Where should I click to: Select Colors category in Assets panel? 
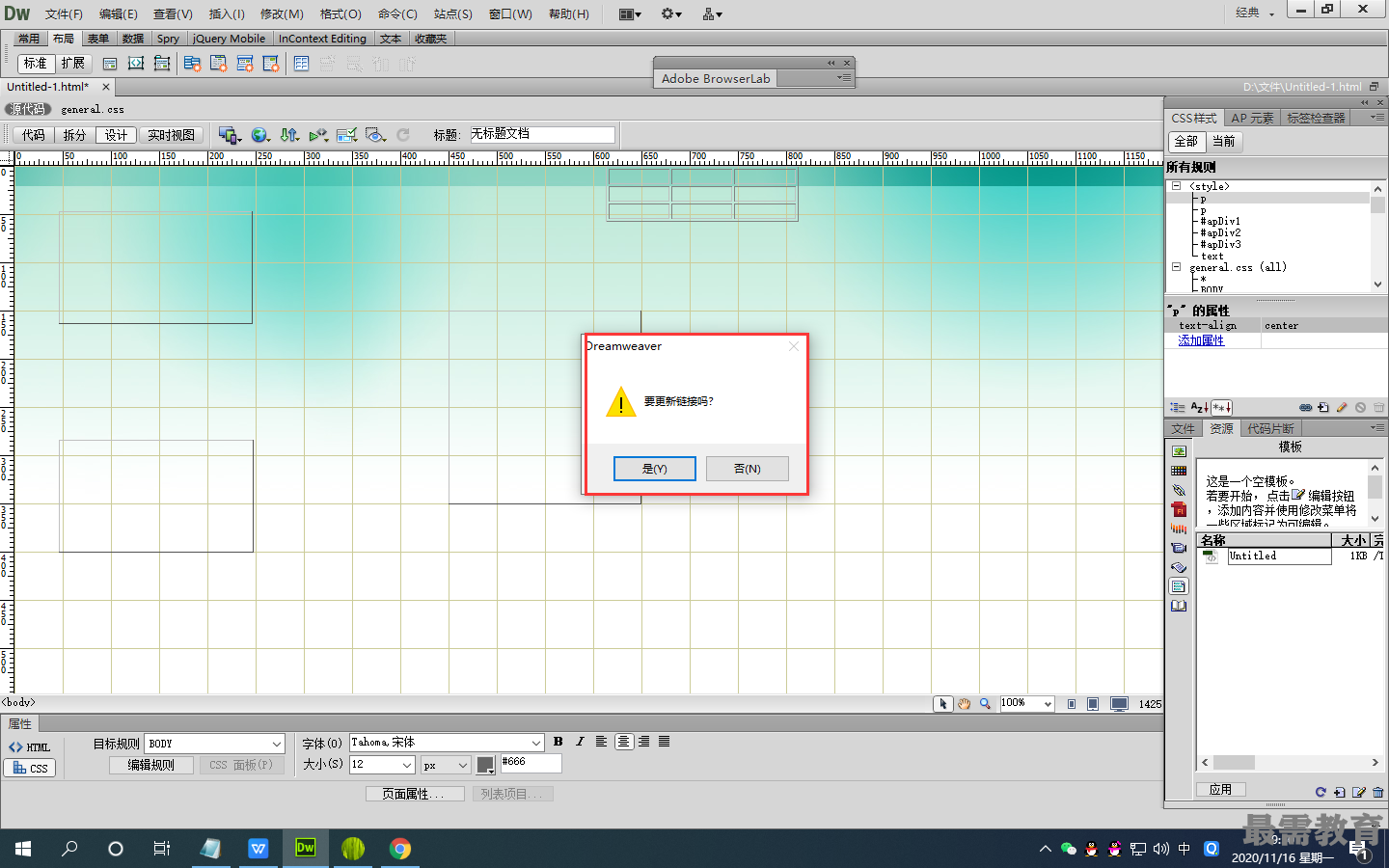click(1179, 471)
